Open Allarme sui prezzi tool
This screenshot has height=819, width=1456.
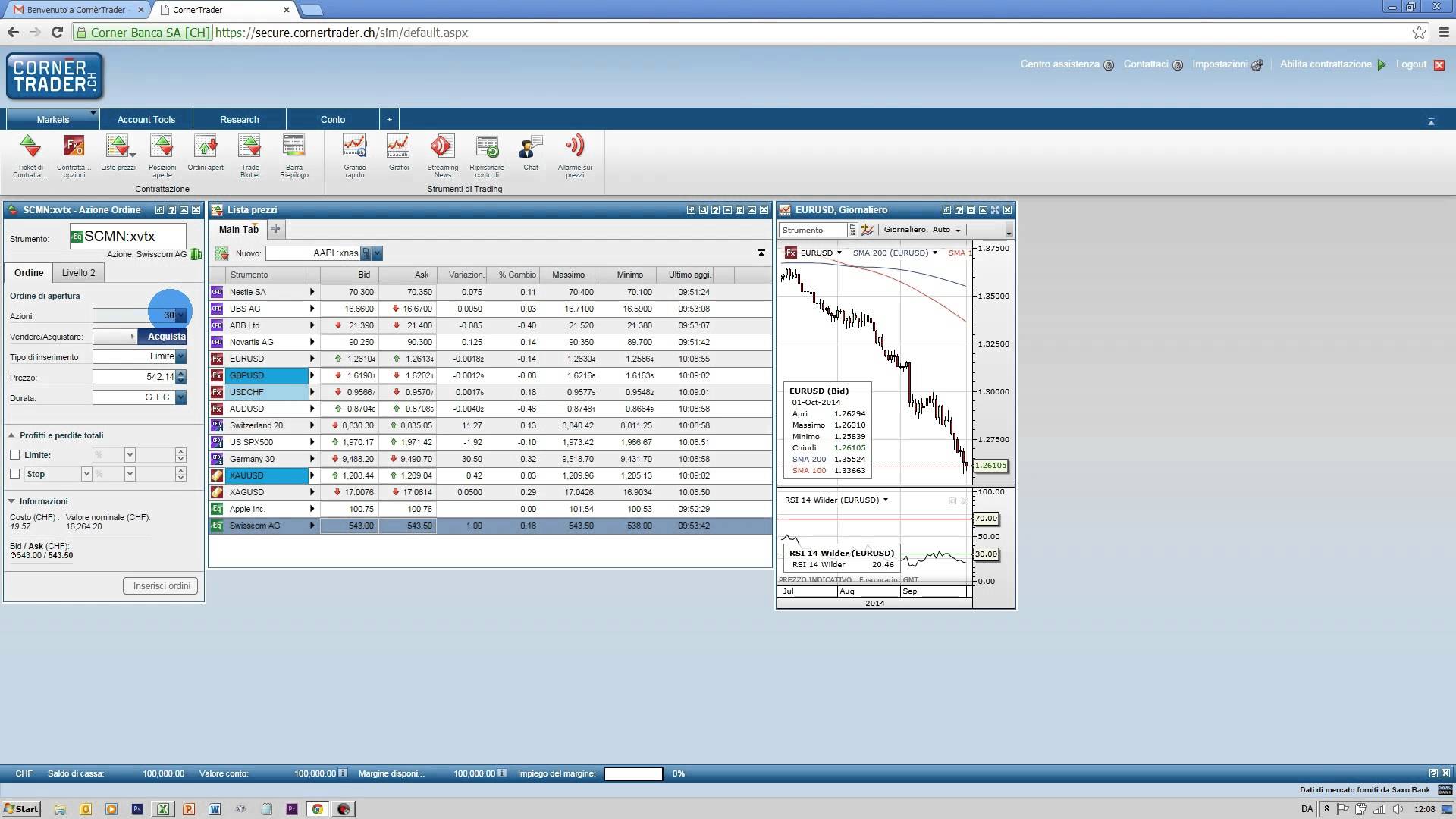click(574, 156)
